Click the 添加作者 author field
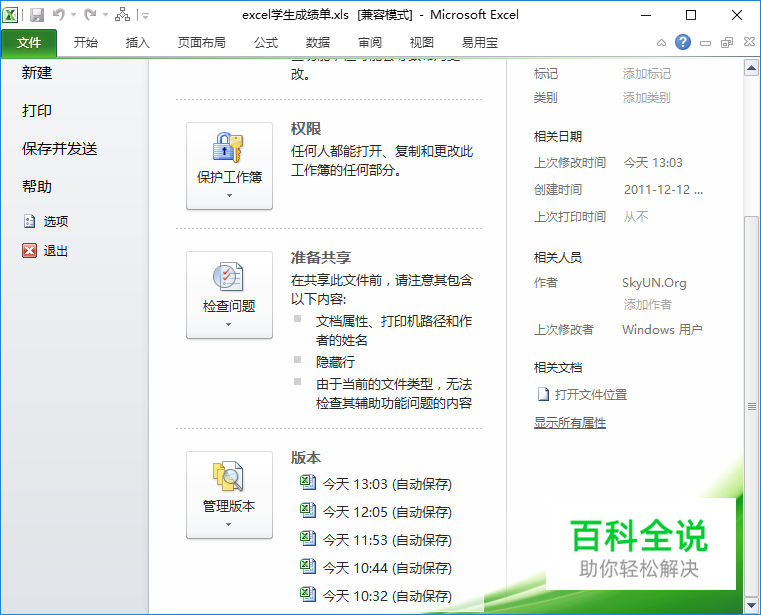 pos(647,304)
